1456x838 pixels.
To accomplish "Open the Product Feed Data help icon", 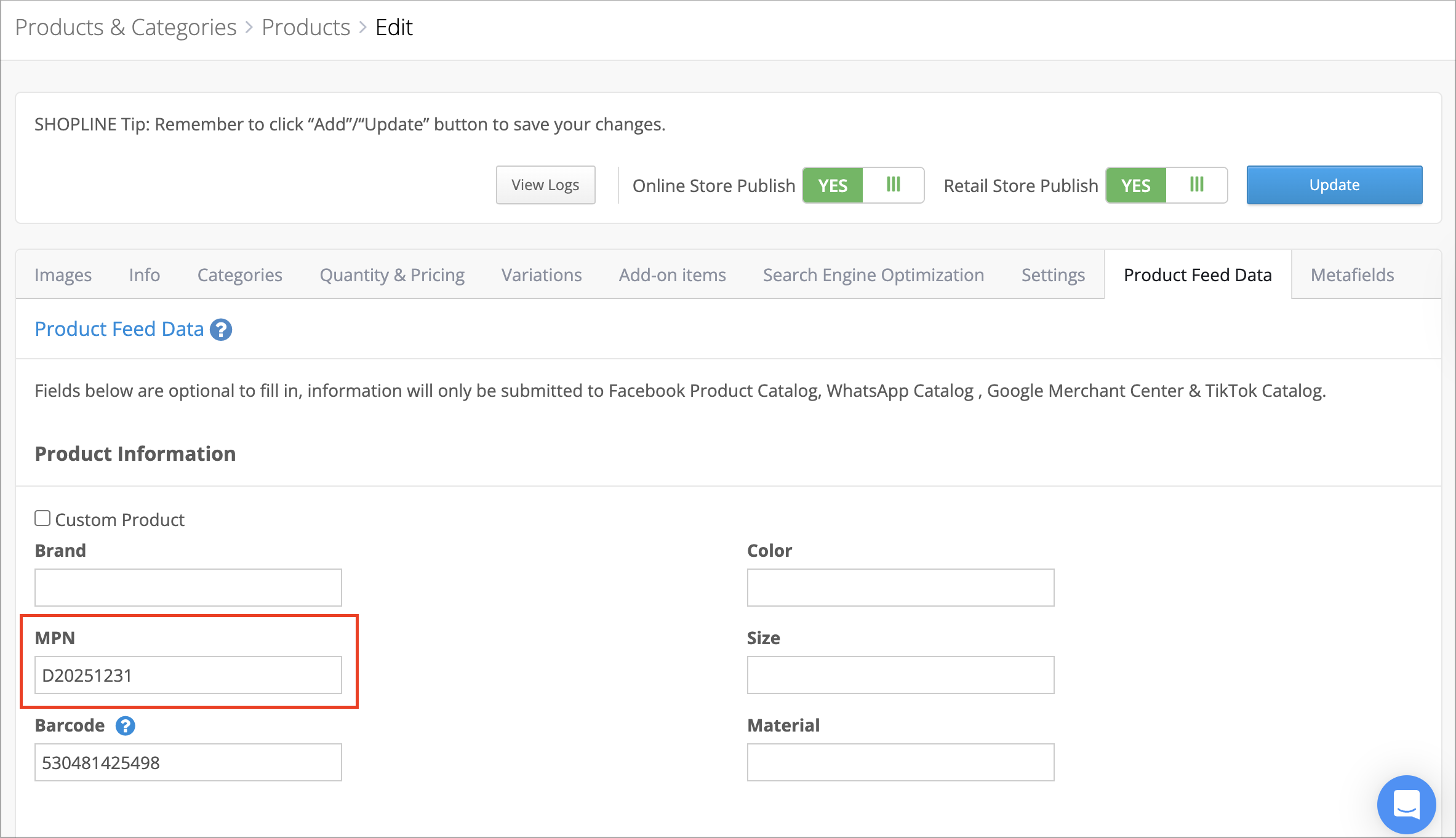I will pyautogui.click(x=221, y=330).
